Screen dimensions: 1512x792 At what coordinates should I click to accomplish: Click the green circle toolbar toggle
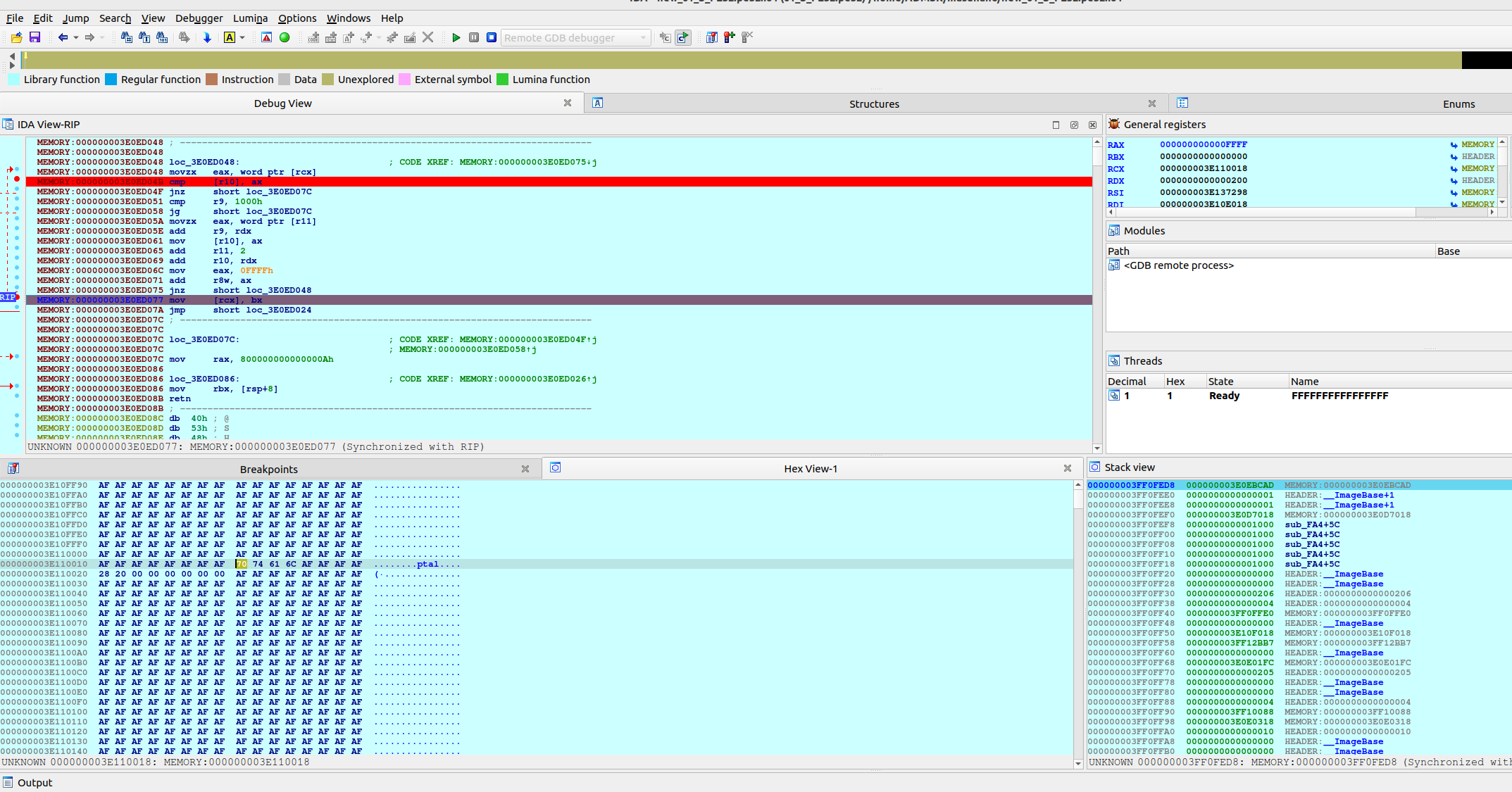[285, 37]
